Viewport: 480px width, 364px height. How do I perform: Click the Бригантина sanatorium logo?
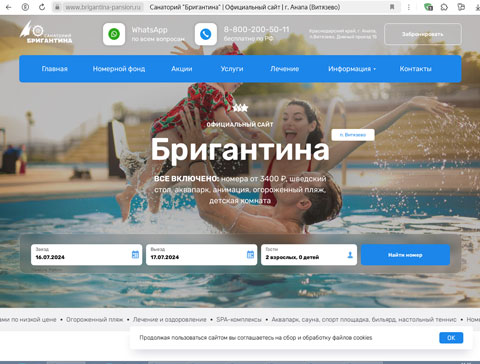tap(45, 32)
